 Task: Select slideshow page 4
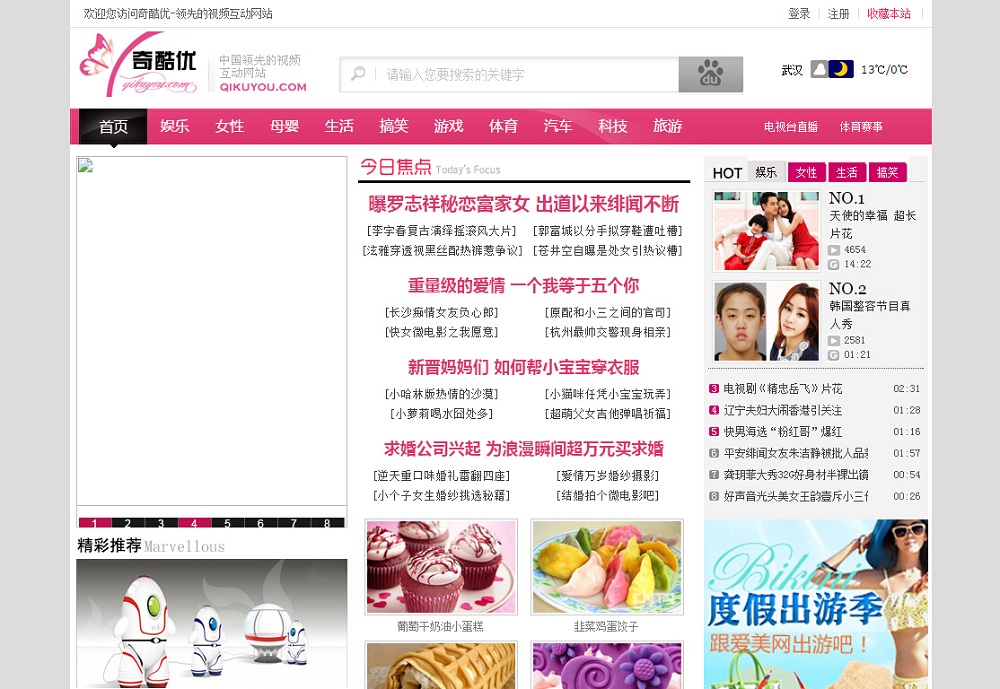(x=195, y=522)
